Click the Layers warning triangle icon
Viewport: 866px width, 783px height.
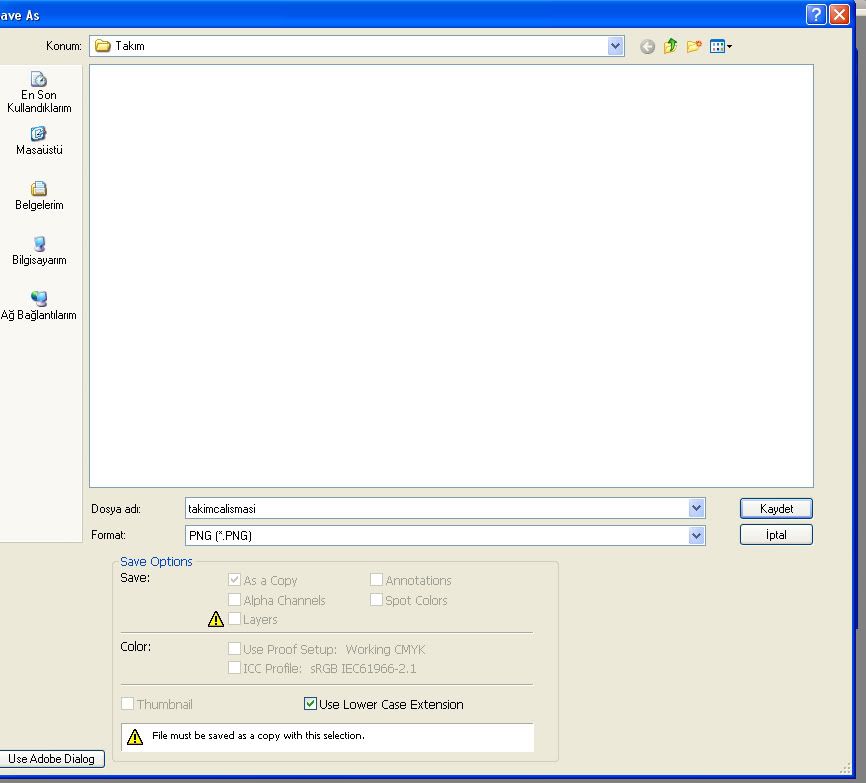click(215, 619)
